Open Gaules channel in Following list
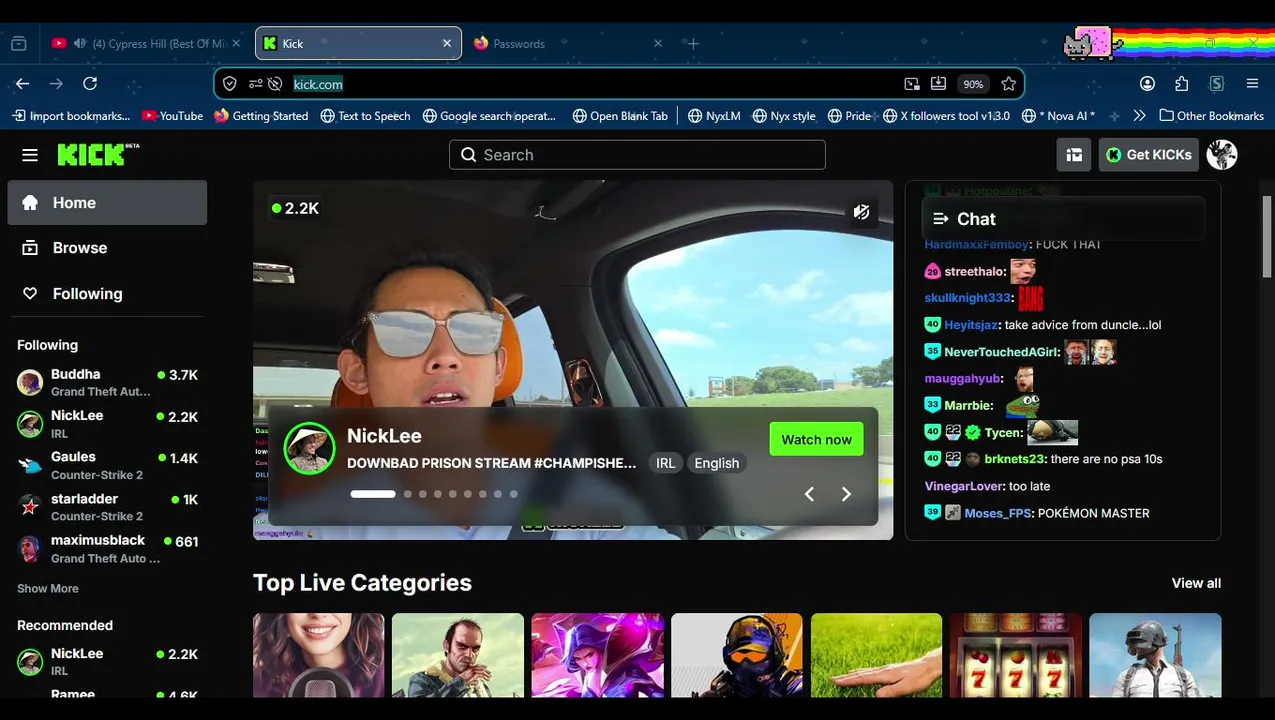The image size is (1275, 720). (107, 465)
